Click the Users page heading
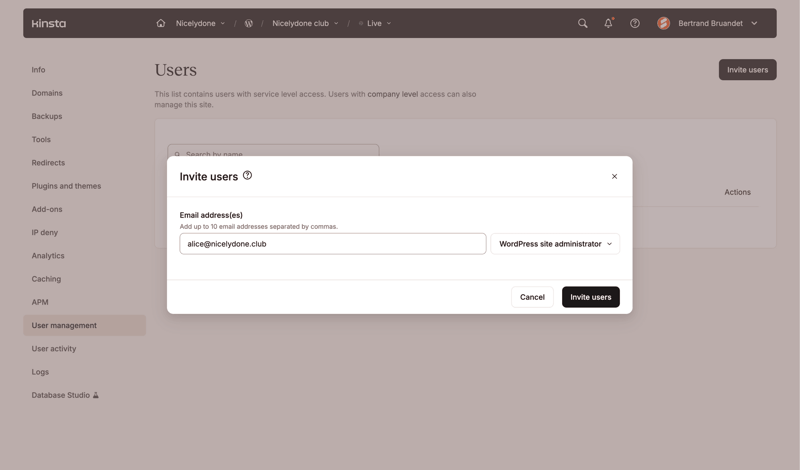The width and height of the screenshot is (800, 470). click(176, 70)
